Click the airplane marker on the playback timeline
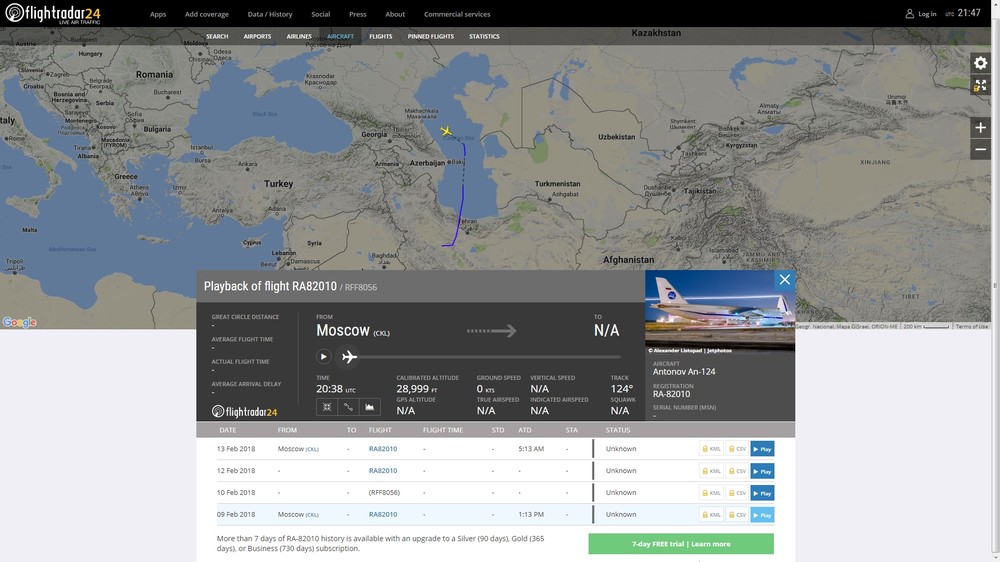Image resolution: width=1000 pixels, height=562 pixels. 349,357
